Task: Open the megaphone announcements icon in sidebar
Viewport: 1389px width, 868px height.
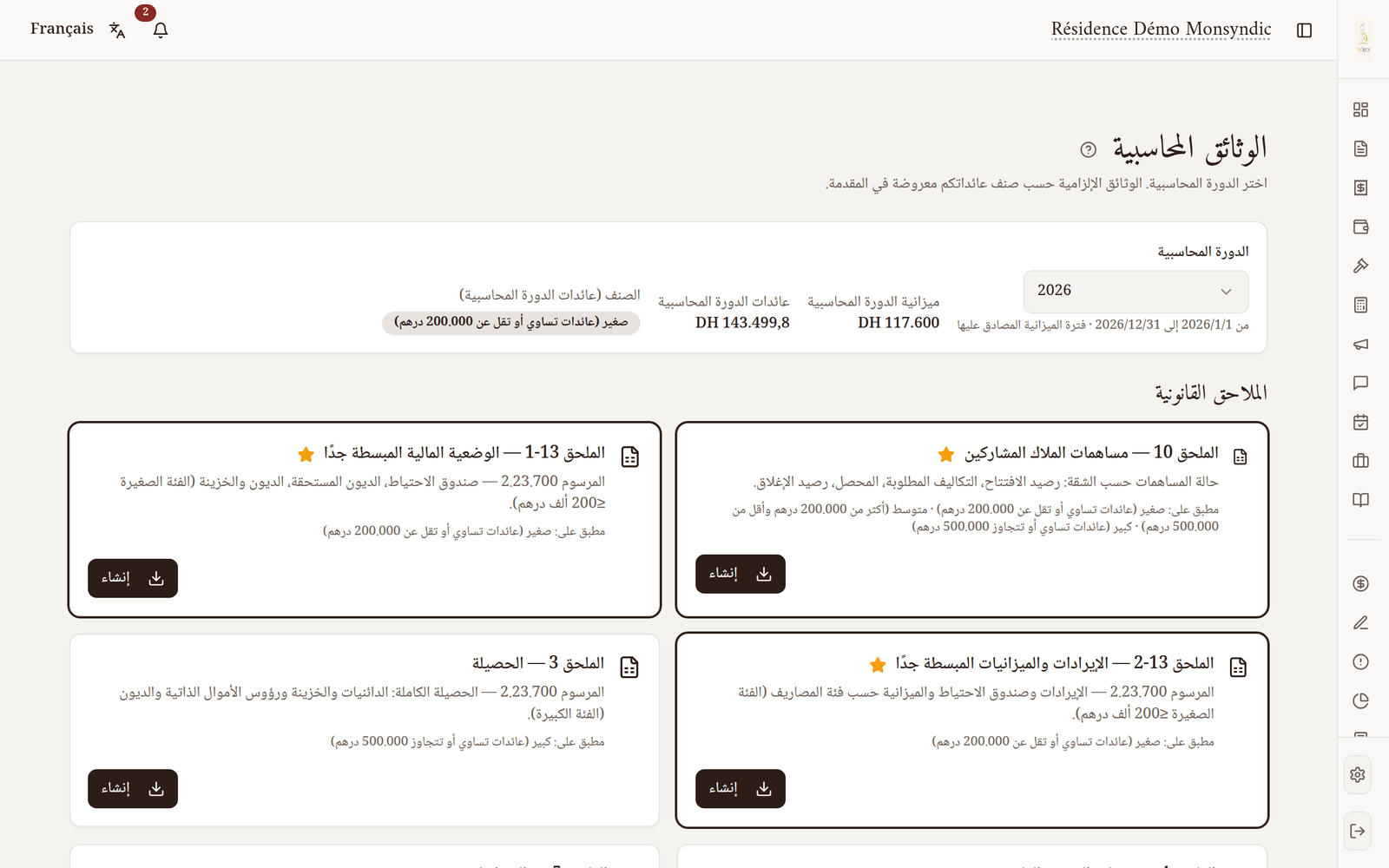Action: (1360, 344)
